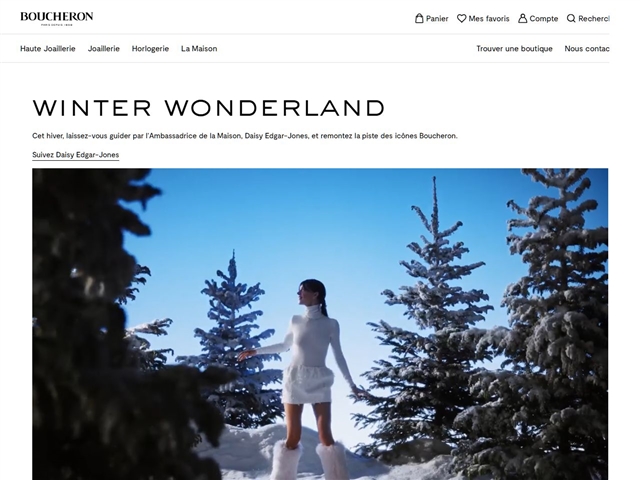Follow the Suivez Daisy Edgar-Jones link
640x480 pixels.
coord(76,155)
